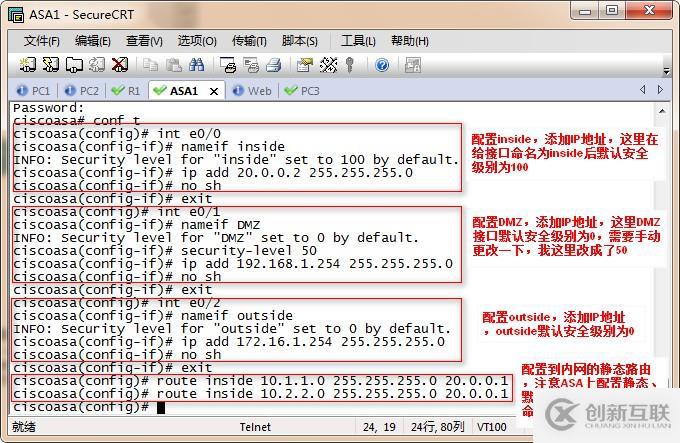
Task: Click the 'conf t' terminal line
Action: [77, 120]
